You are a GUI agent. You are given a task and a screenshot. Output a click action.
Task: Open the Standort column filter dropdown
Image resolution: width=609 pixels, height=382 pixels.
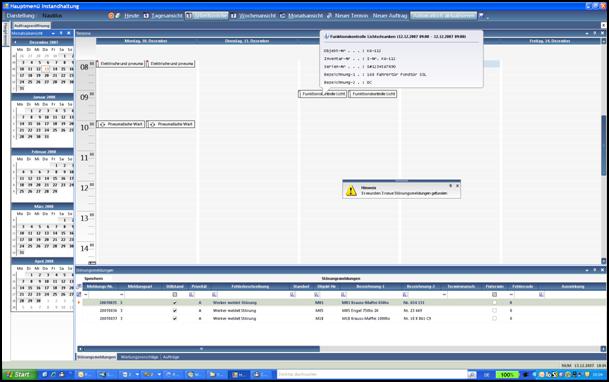(293, 295)
